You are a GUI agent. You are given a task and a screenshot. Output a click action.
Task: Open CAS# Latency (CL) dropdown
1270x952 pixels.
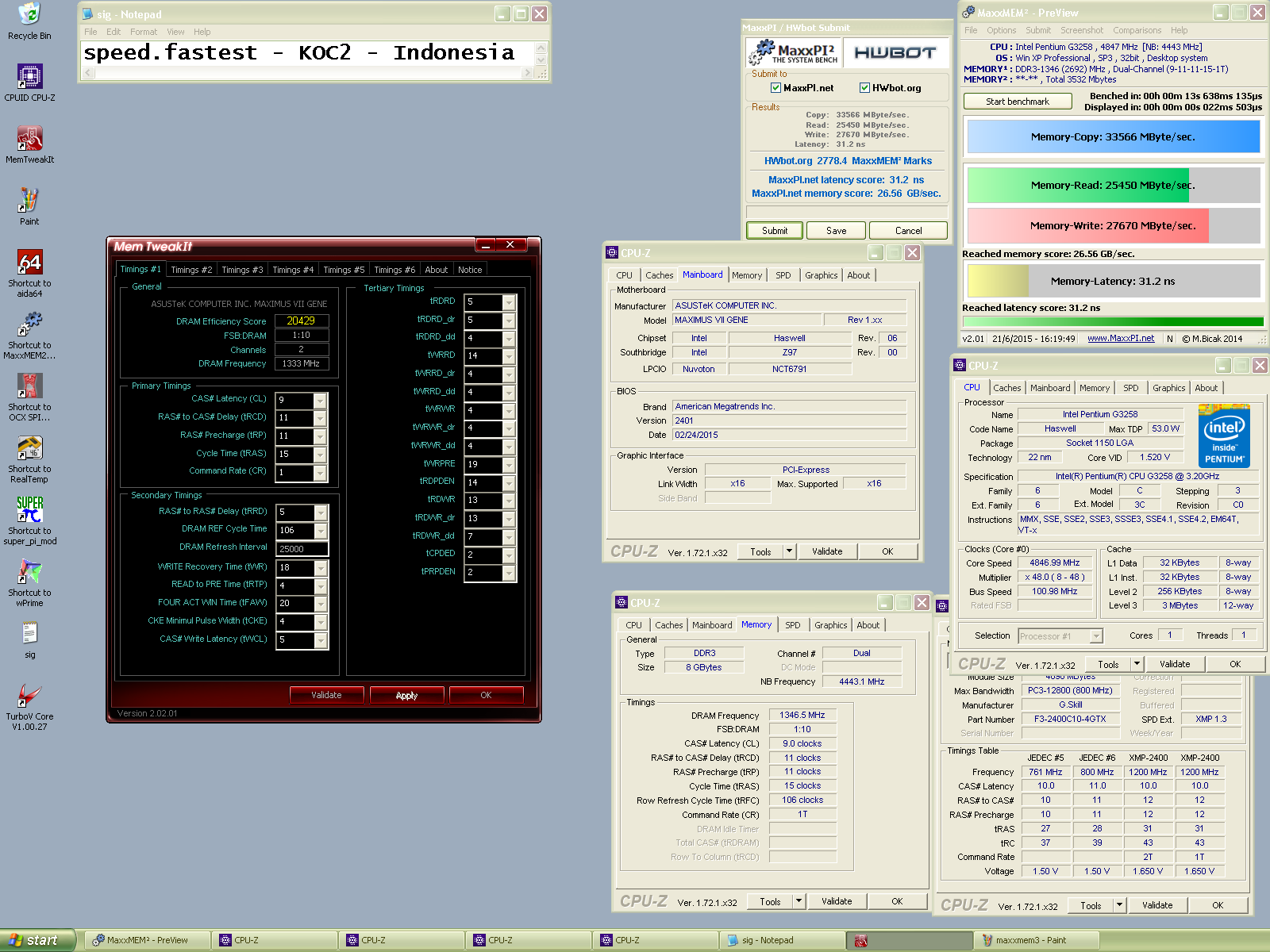tap(320, 400)
